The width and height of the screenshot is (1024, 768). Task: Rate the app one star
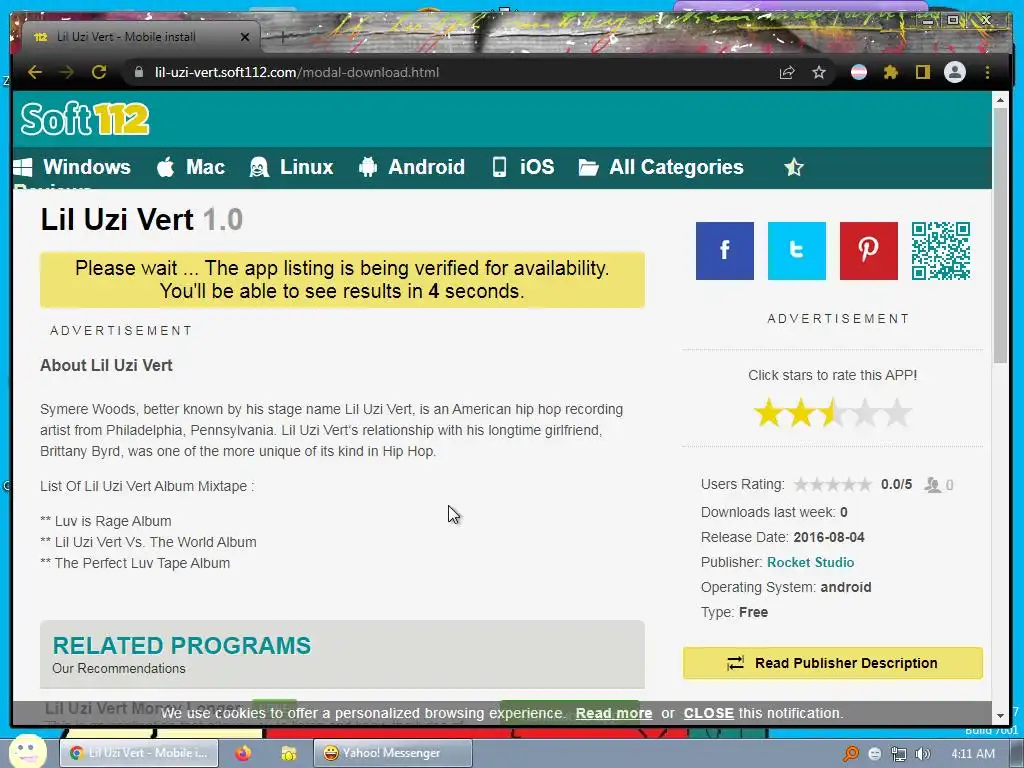(x=769, y=413)
